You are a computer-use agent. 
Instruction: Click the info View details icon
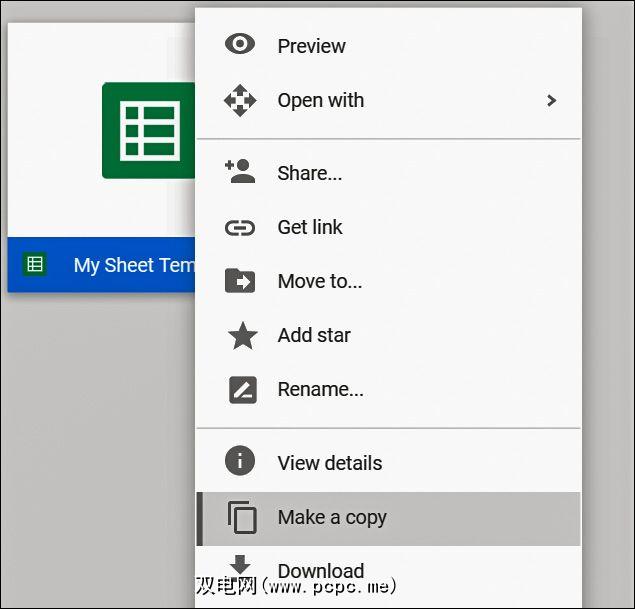(x=240, y=462)
